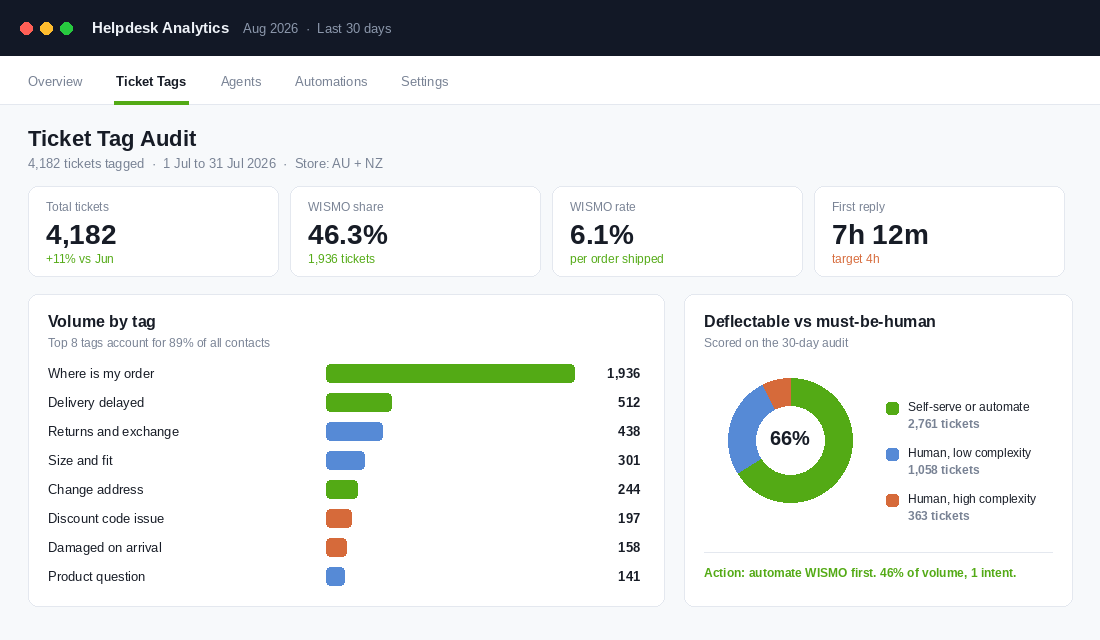This screenshot has height=640, width=1100.
Task: Select the WISMO share 46.3% card
Action: 415,232
